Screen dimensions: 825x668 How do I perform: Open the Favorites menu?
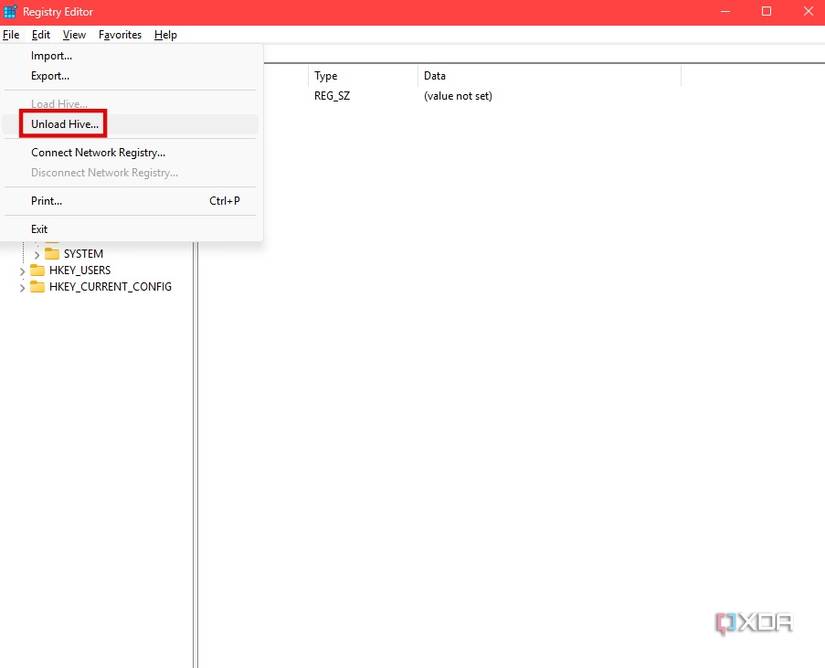coord(120,35)
